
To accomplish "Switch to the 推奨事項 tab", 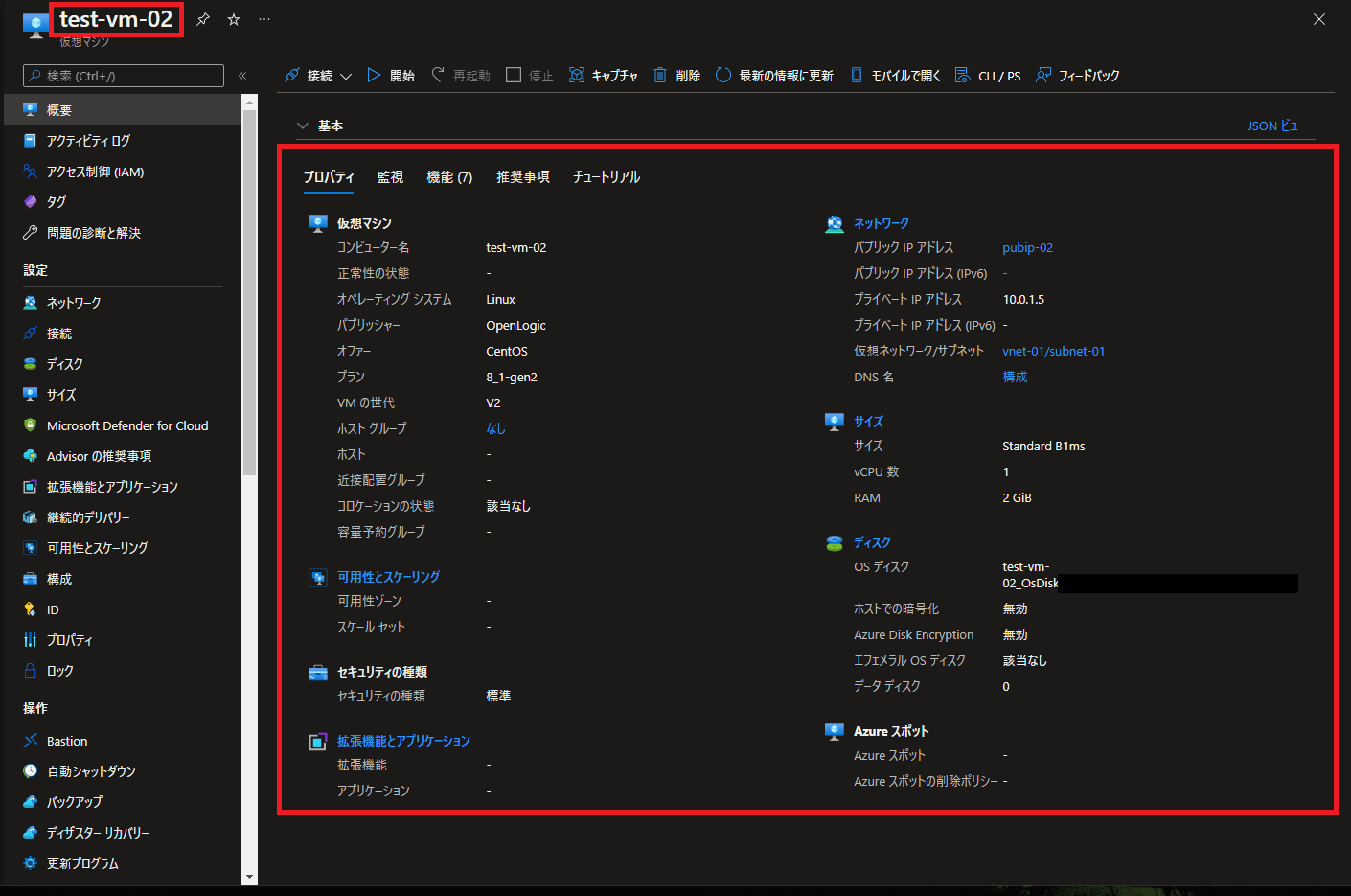I will (523, 177).
